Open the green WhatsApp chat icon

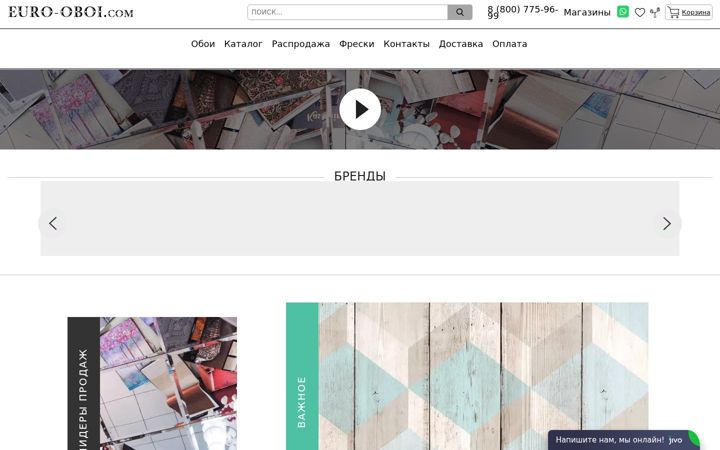tap(623, 11)
